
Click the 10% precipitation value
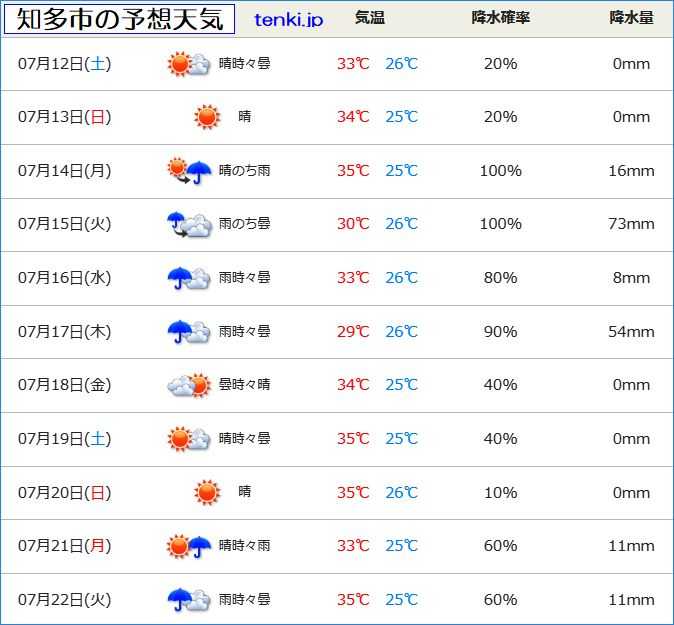[x=501, y=493]
